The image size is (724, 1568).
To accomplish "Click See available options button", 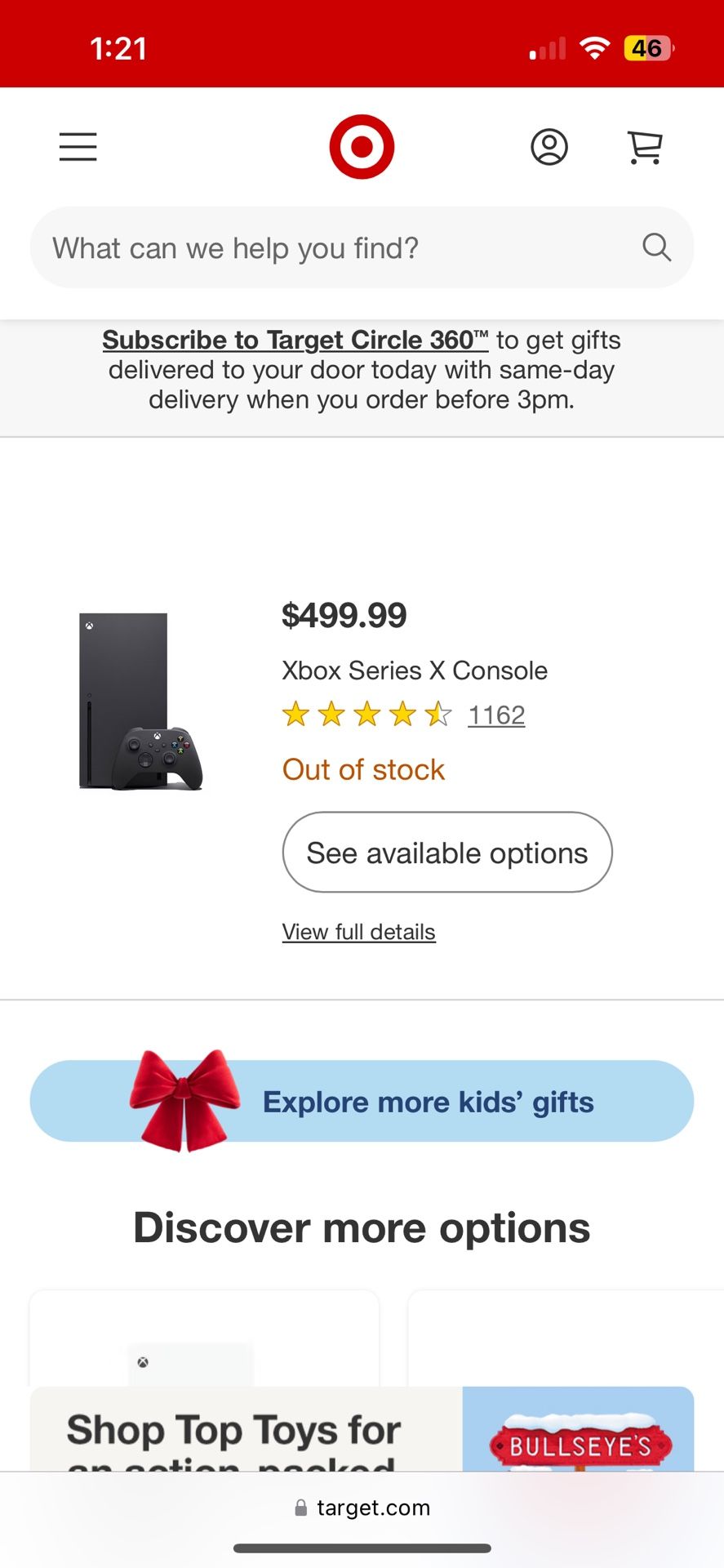I will (x=446, y=852).
